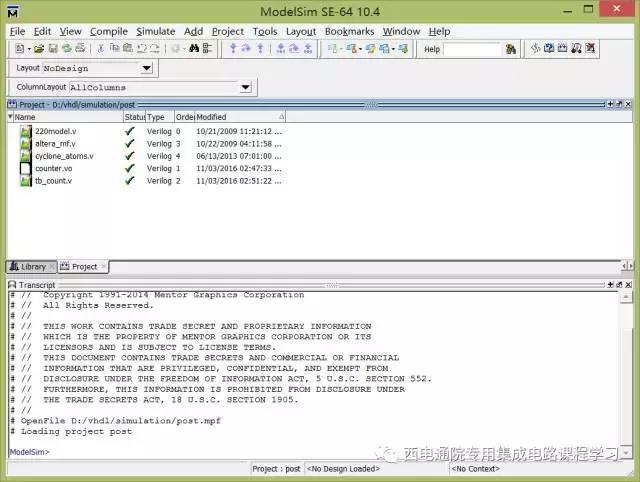Click the Cut scissors icon
Viewport: 640px width, 482px height.
pos(100,49)
